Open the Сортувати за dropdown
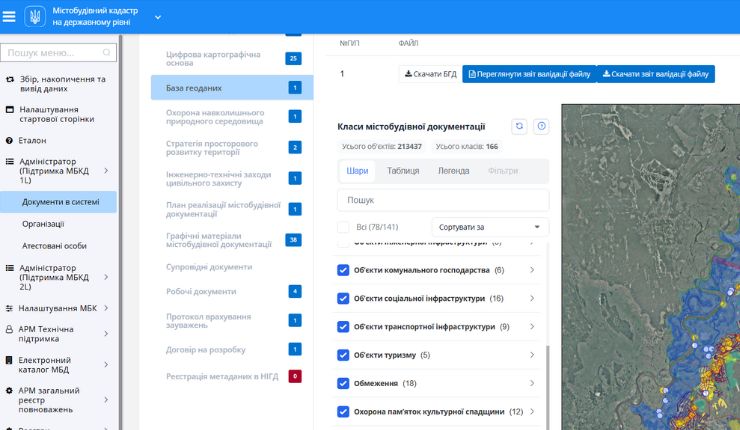 click(490, 227)
